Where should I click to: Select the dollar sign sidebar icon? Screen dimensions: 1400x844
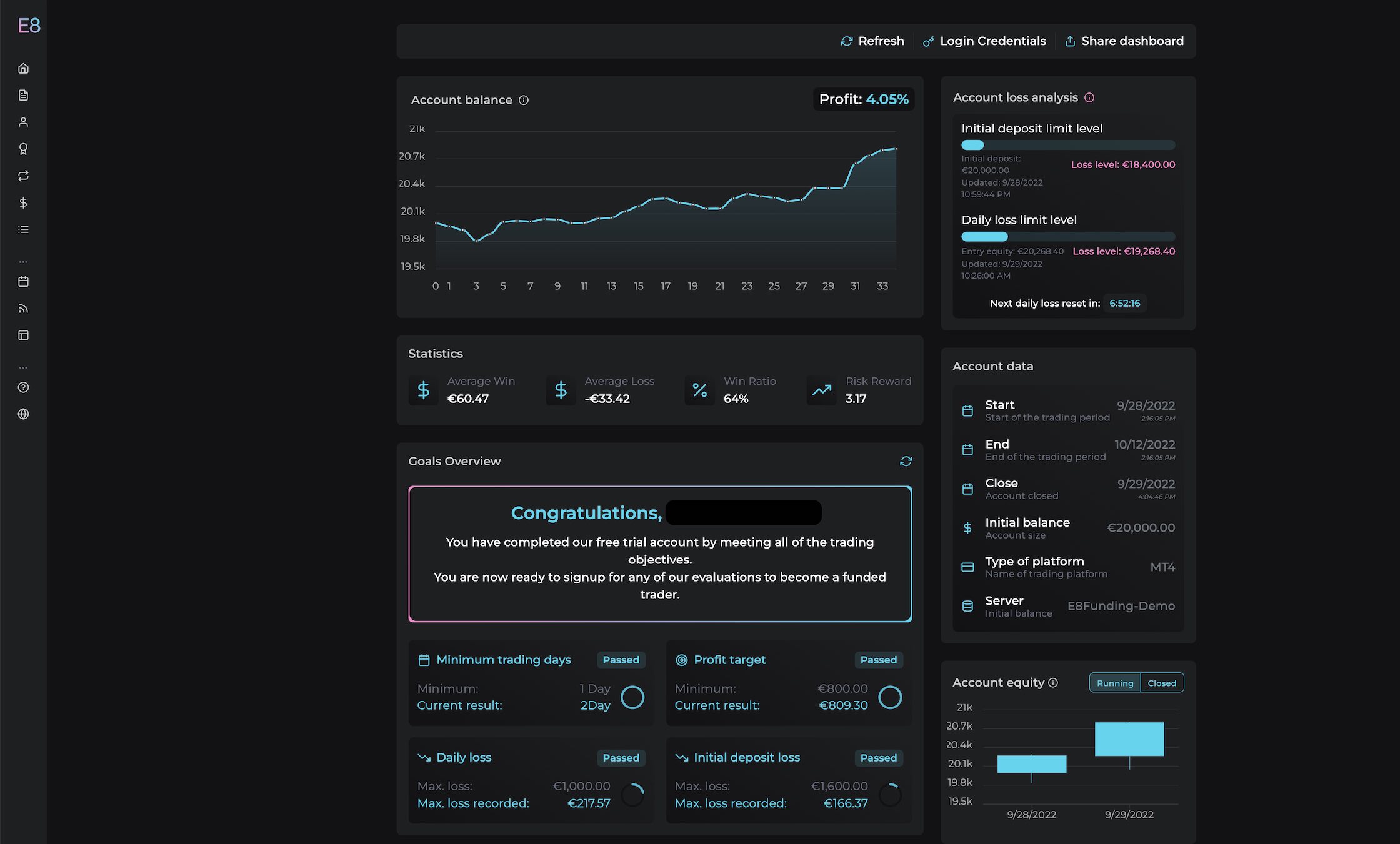23,202
